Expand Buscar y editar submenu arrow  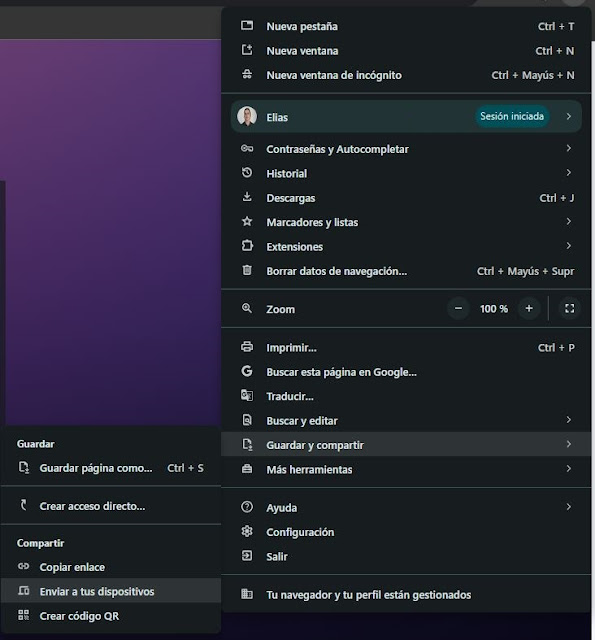pos(569,420)
